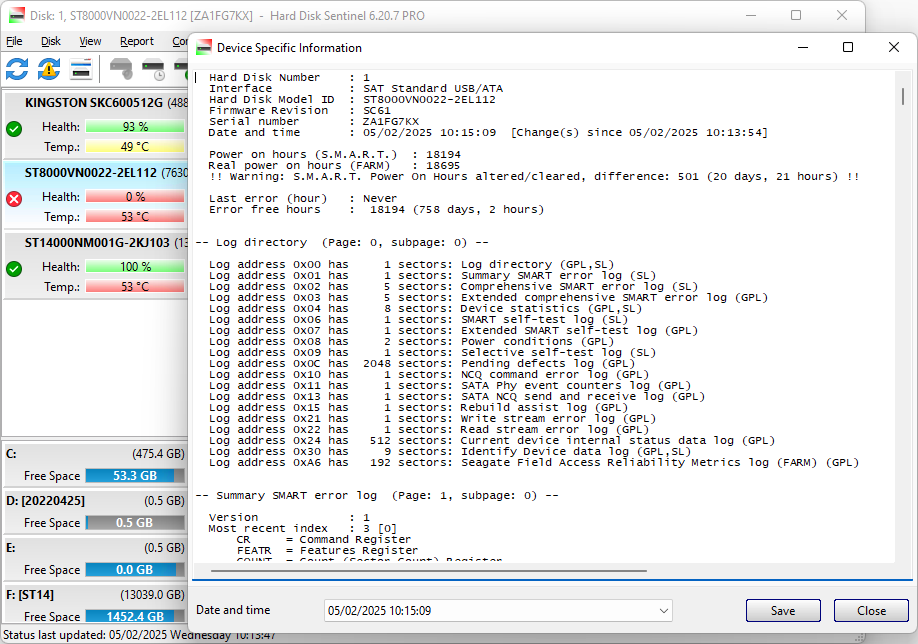Click F: free space bar 1452.4 GB
This screenshot has width=918, height=644.
(135, 616)
